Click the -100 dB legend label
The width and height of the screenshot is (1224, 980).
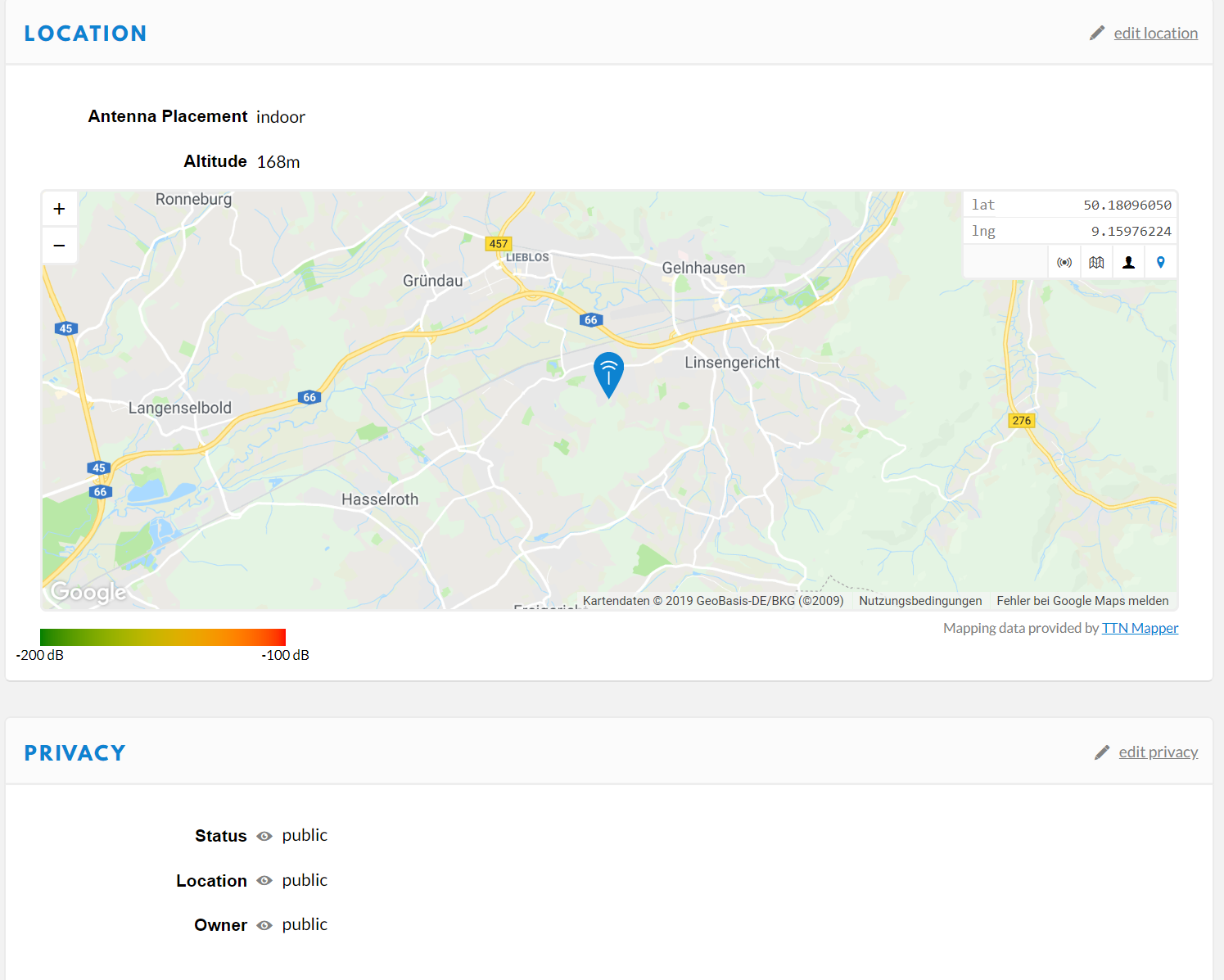[285, 655]
